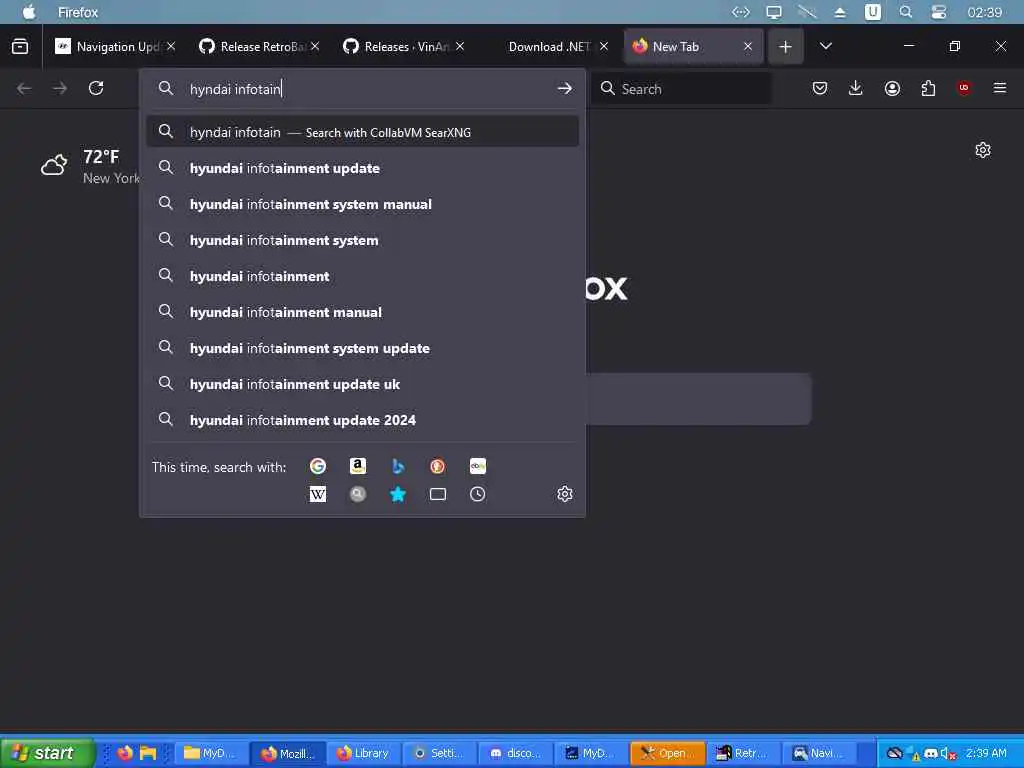Viewport: 1024px width, 768px height.
Task: Open the New Tab page customize gear
Action: (983, 150)
